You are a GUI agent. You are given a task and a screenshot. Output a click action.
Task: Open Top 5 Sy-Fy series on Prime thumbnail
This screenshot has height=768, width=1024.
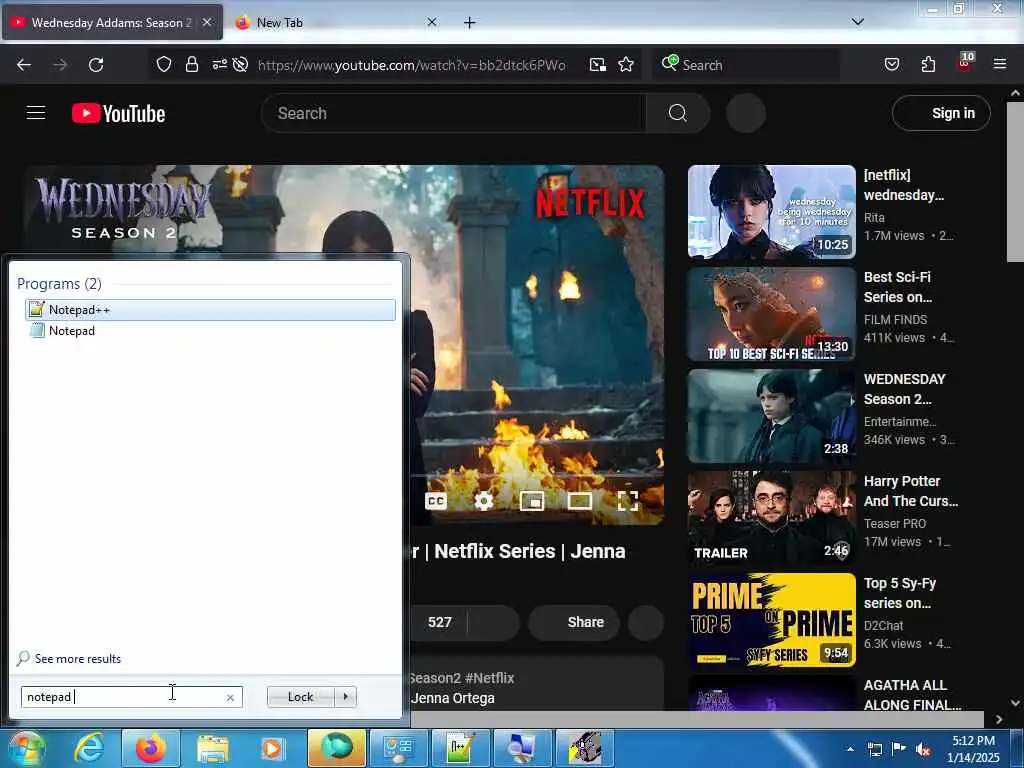tap(771, 620)
